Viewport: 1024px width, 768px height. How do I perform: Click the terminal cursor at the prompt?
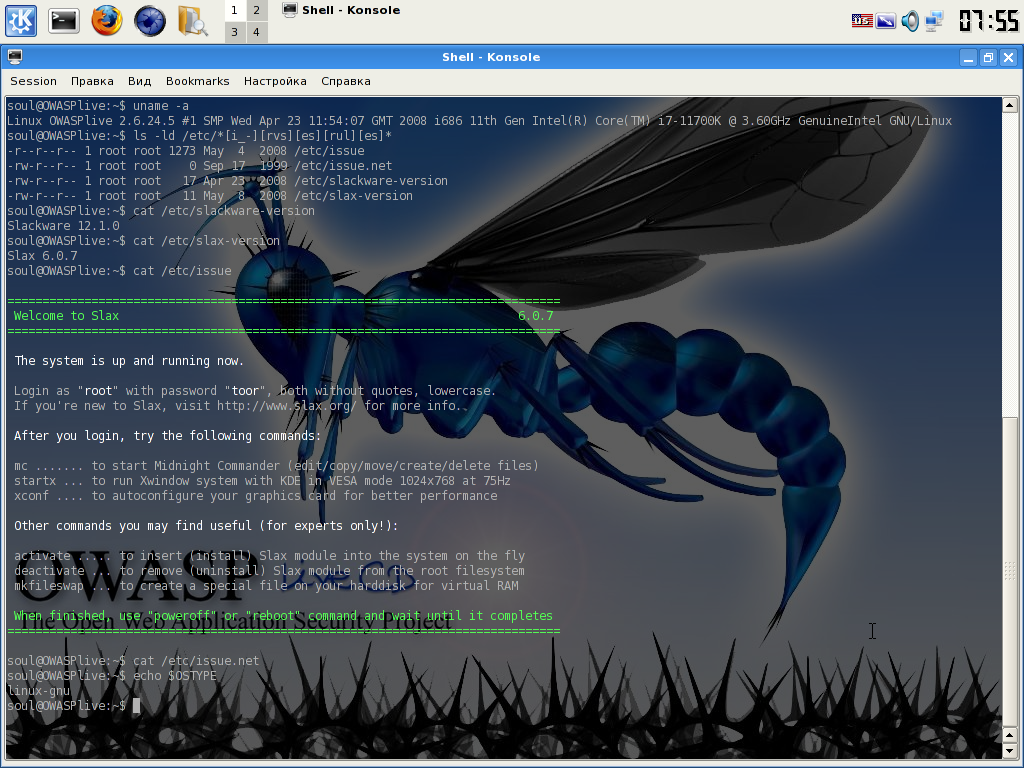136,706
